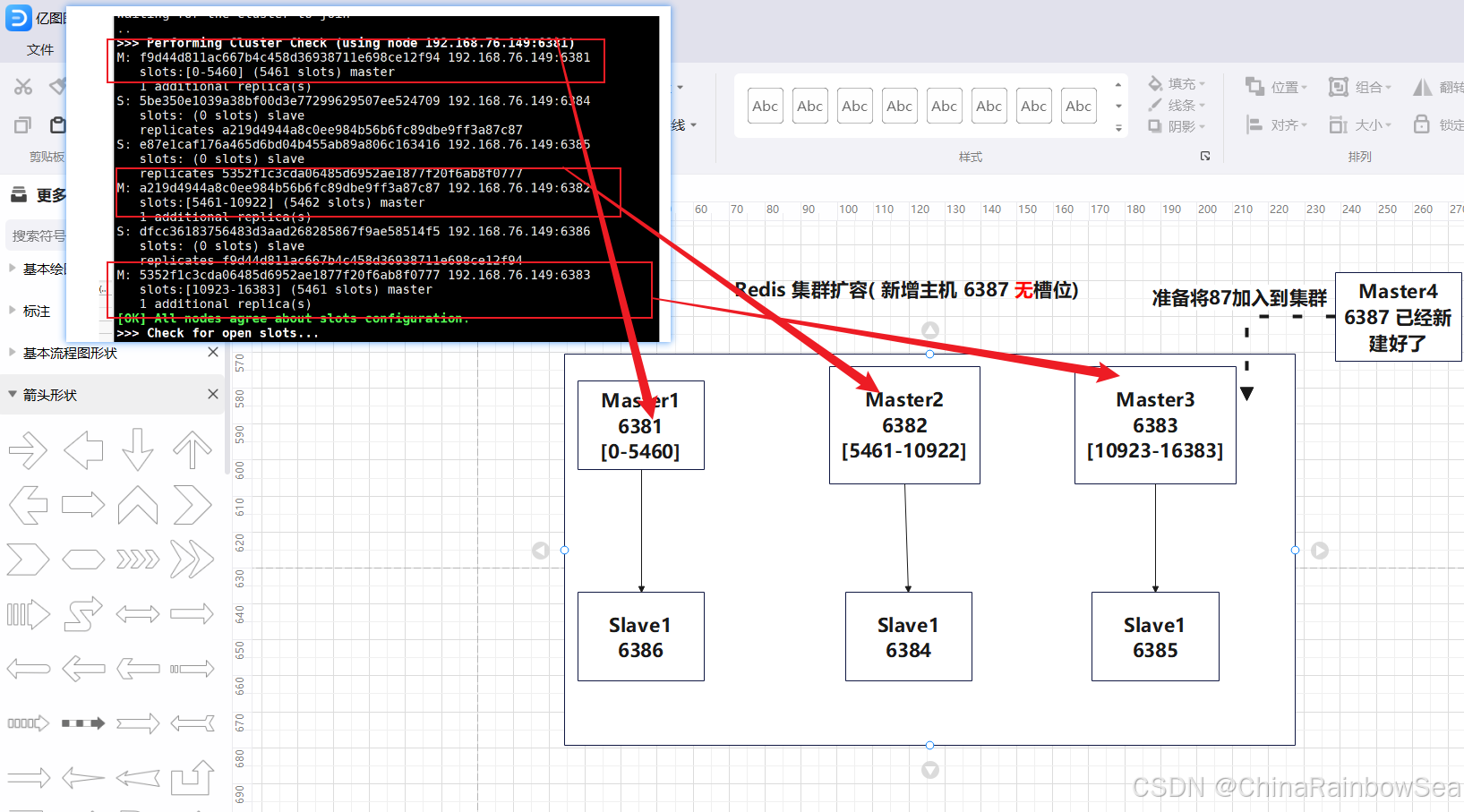Select the hexagon shape
Viewport: 1464px width, 812px height.
83,560
